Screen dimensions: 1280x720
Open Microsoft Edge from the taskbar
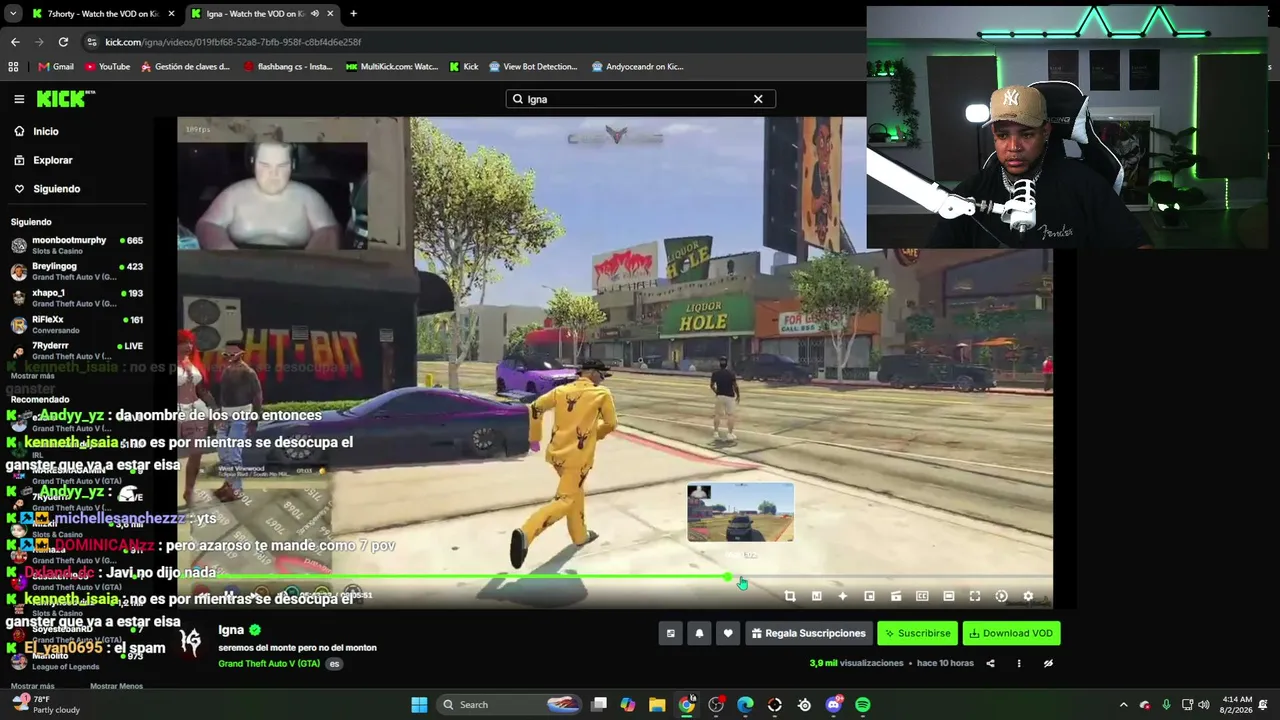(x=745, y=705)
